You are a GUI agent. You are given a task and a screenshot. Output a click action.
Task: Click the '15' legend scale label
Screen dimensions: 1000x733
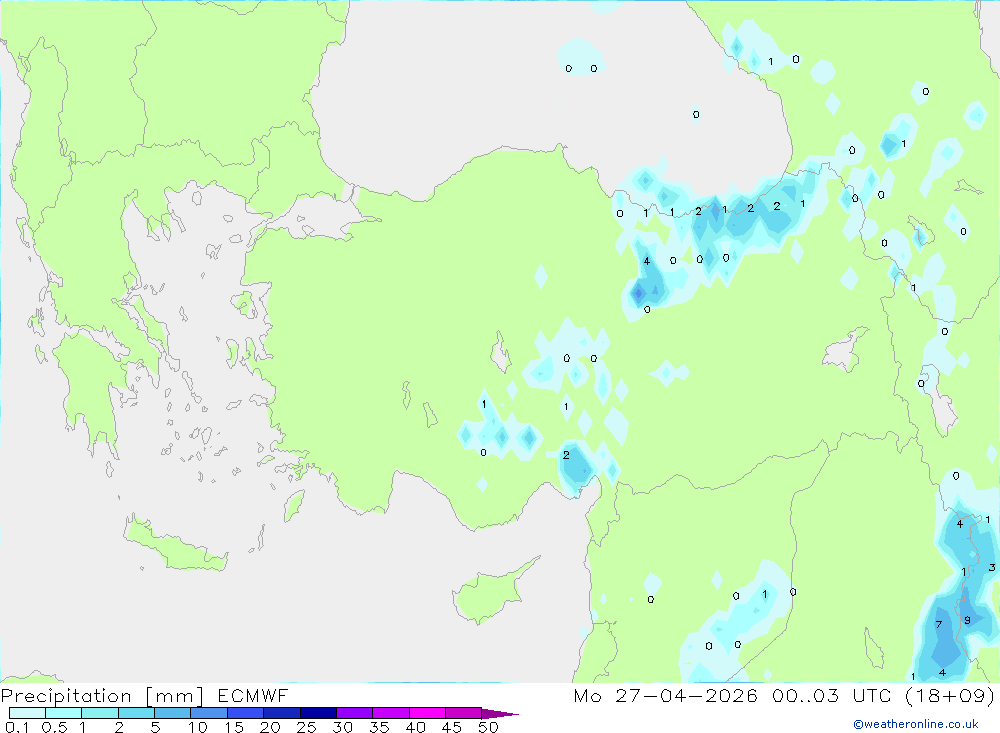[x=233, y=727]
